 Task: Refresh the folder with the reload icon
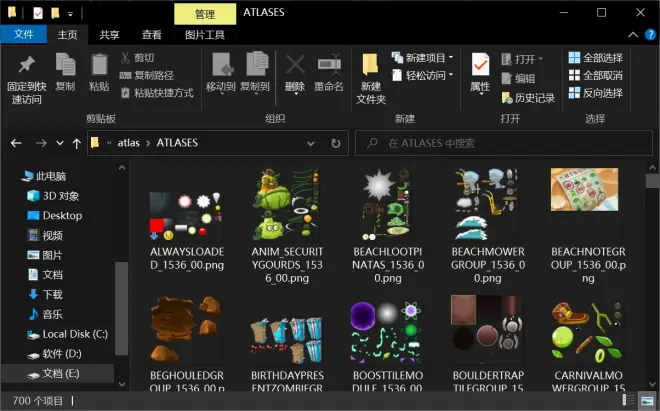pos(336,144)
